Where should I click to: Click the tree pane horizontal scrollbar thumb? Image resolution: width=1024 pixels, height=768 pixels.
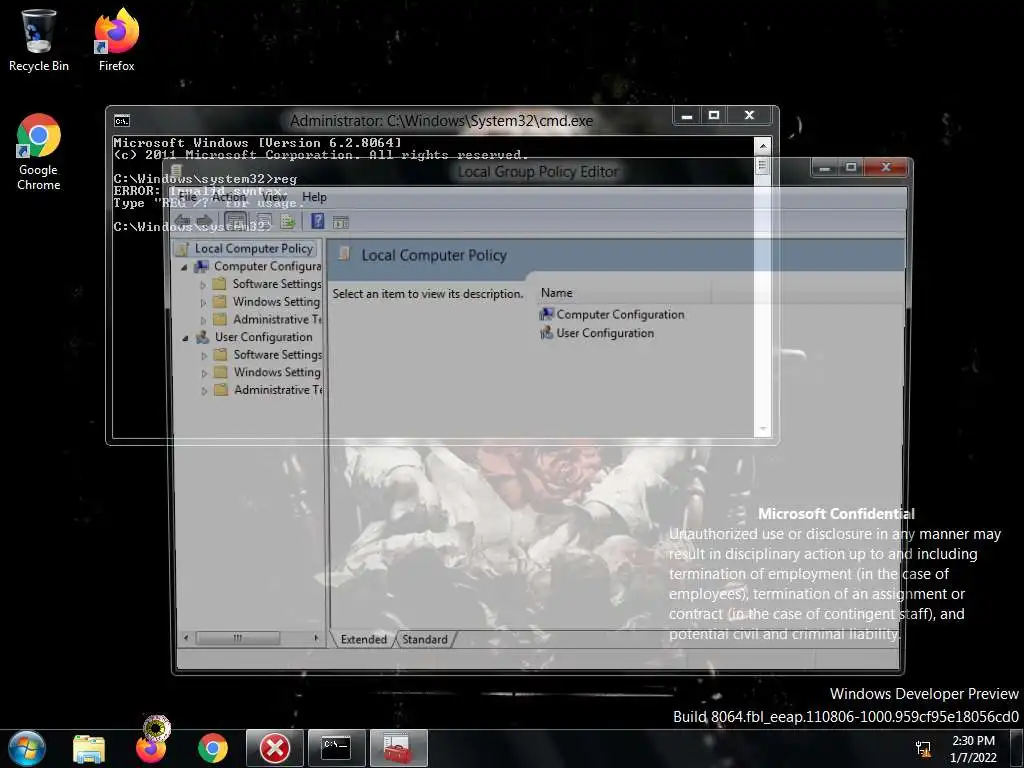click(x=238, y=638)
